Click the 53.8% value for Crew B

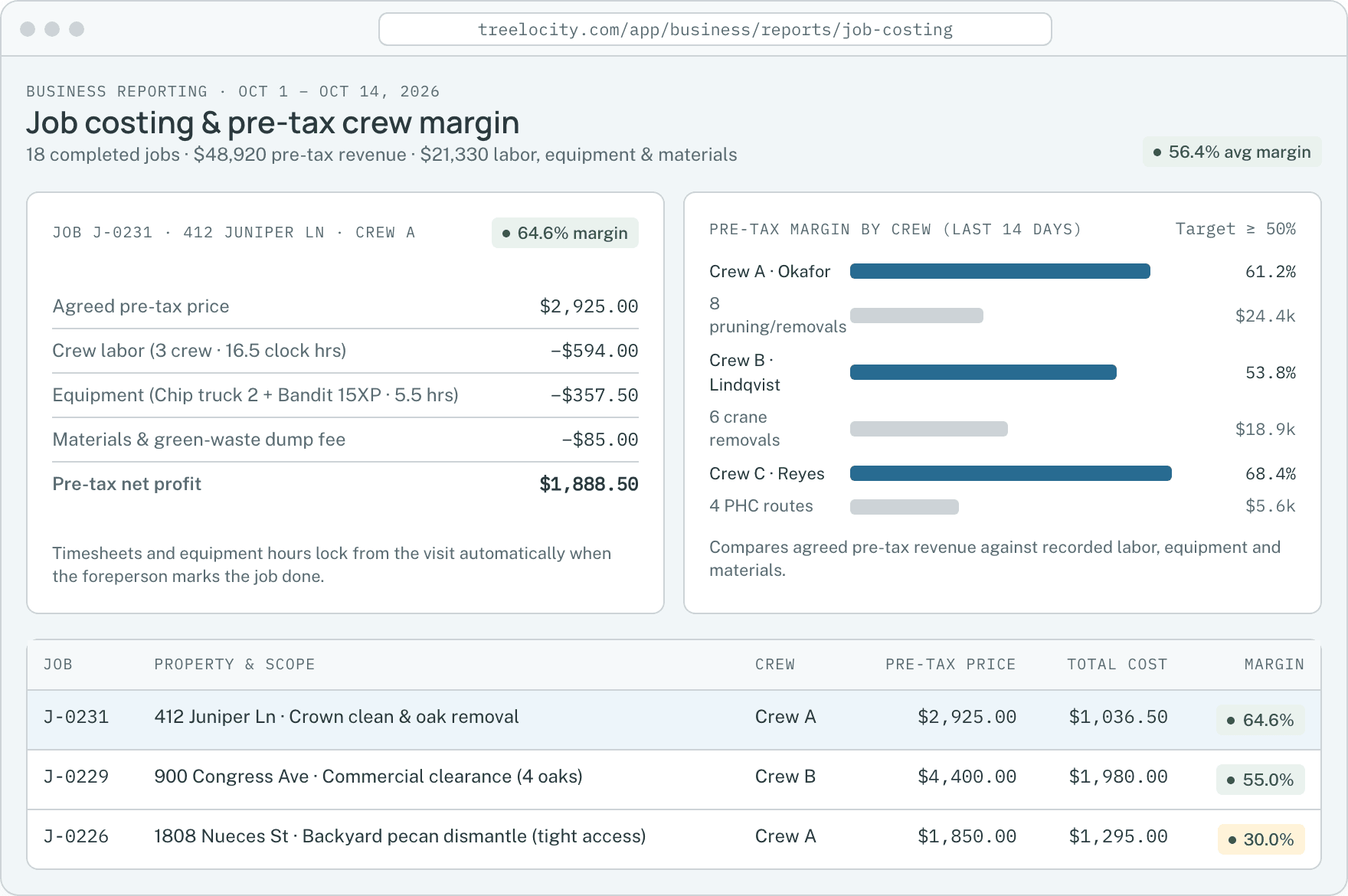[1270, 372]
